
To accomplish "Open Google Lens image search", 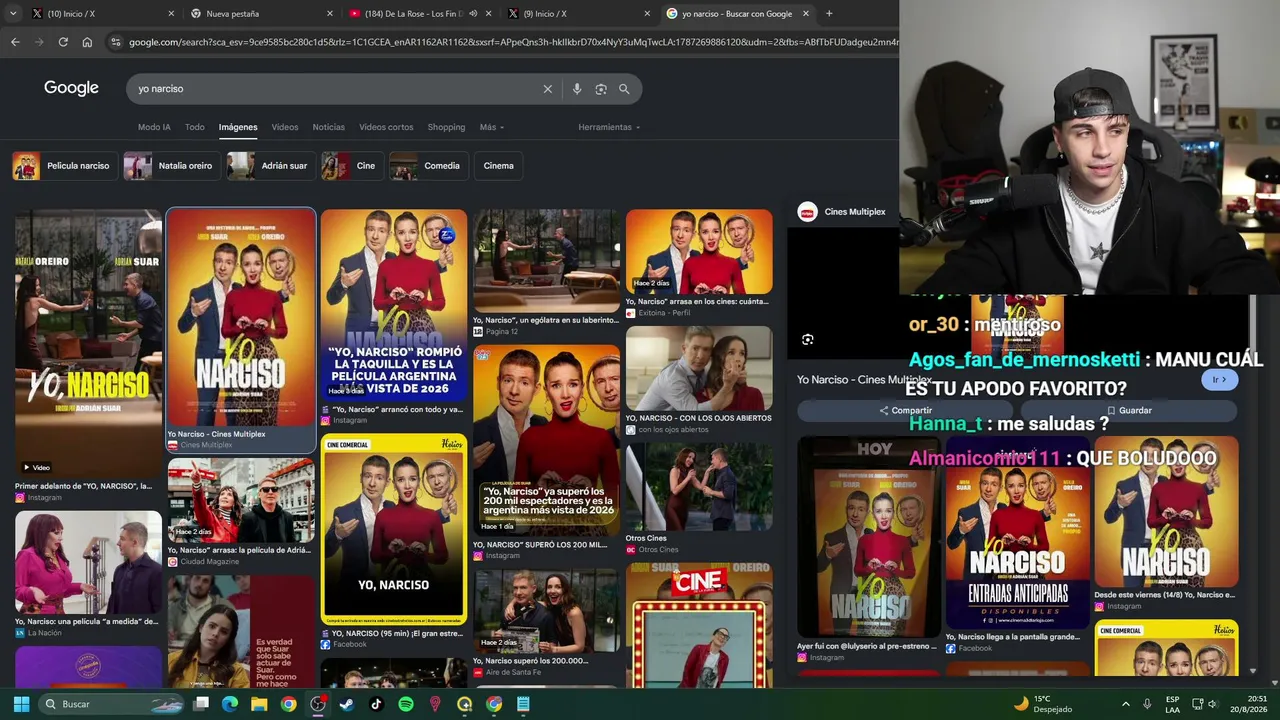I will pyautogui.click(x=601, y=89).
